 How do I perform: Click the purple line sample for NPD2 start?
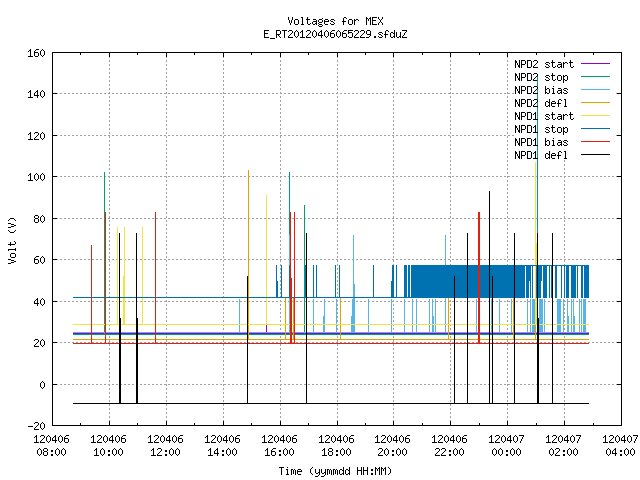[595, 64]
